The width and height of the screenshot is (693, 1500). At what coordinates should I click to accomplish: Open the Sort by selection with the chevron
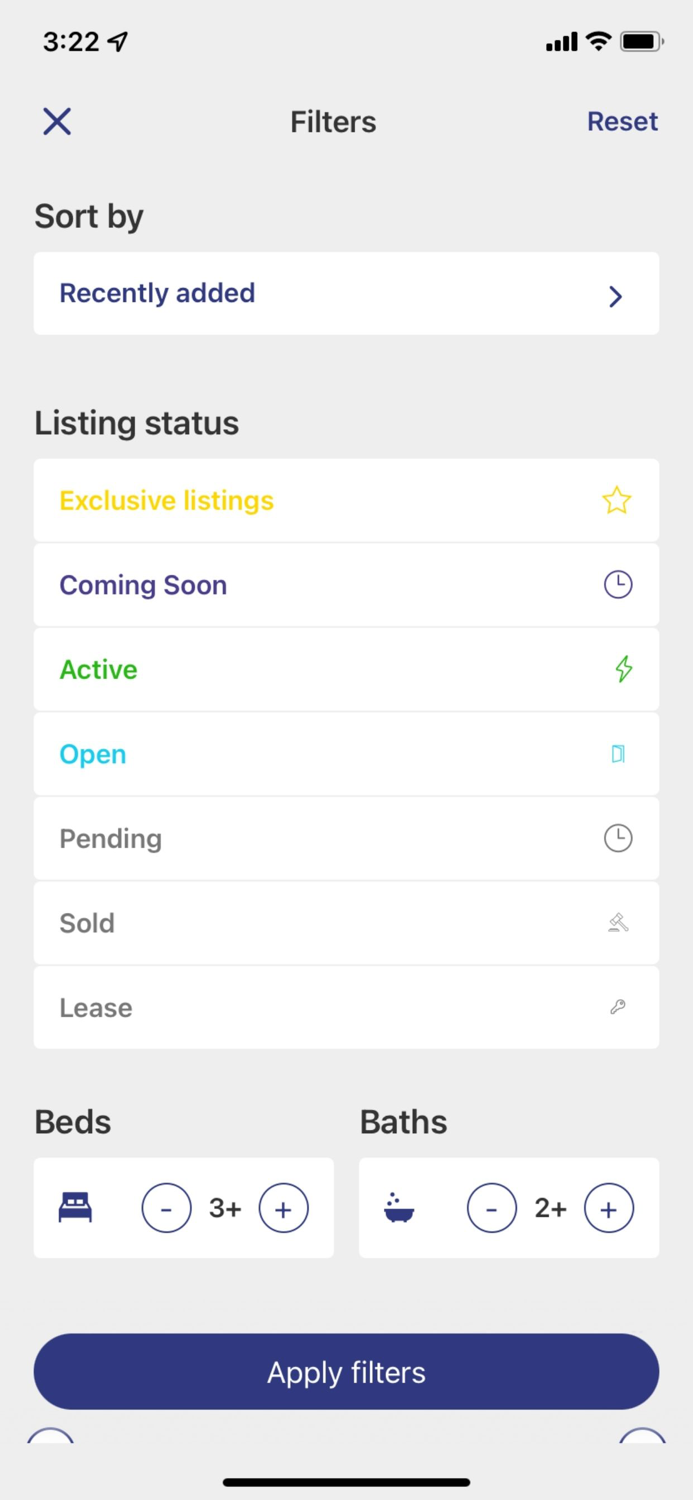[615, 296]
